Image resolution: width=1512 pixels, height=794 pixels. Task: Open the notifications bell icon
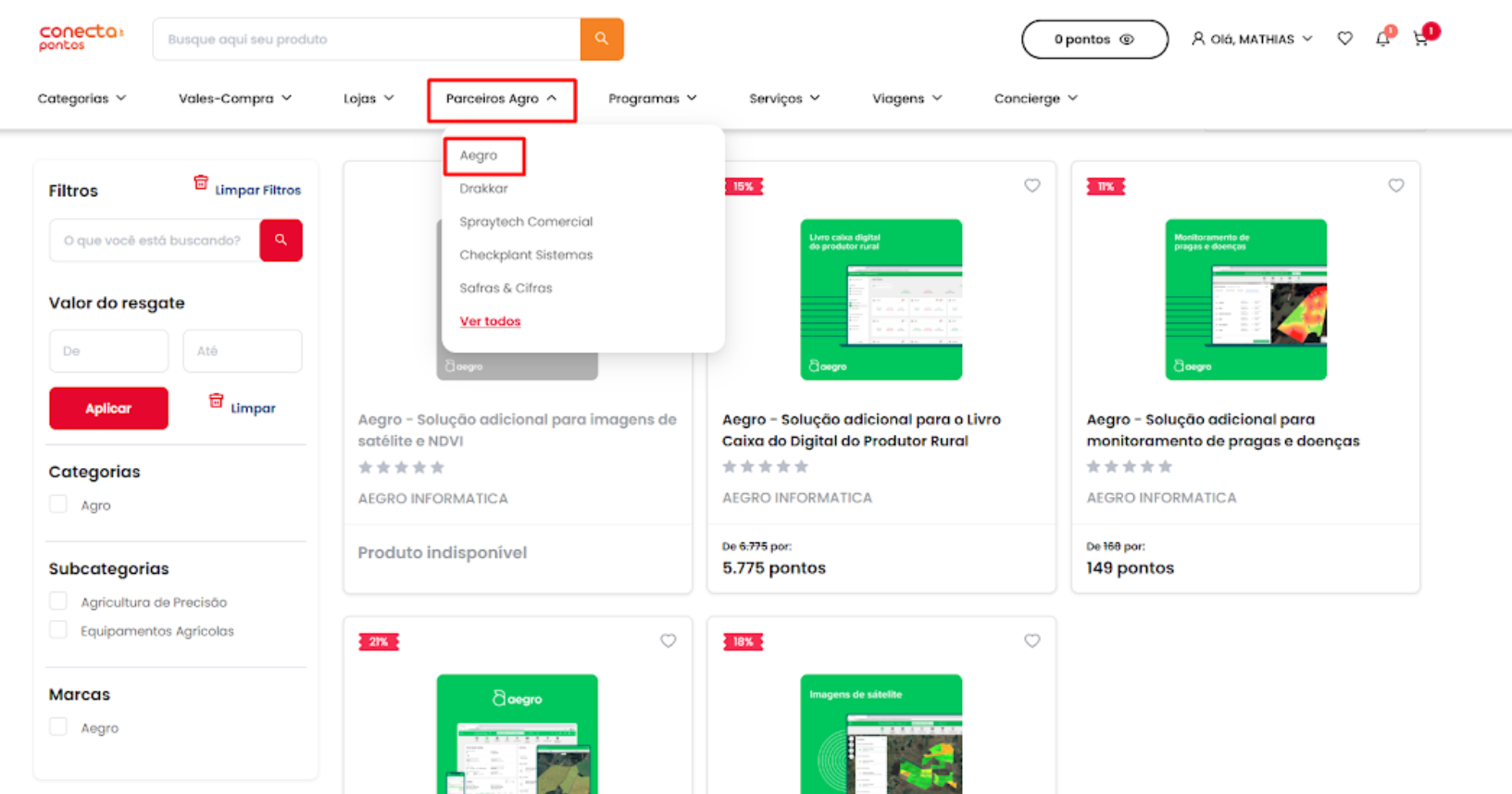pos(1382,39)
